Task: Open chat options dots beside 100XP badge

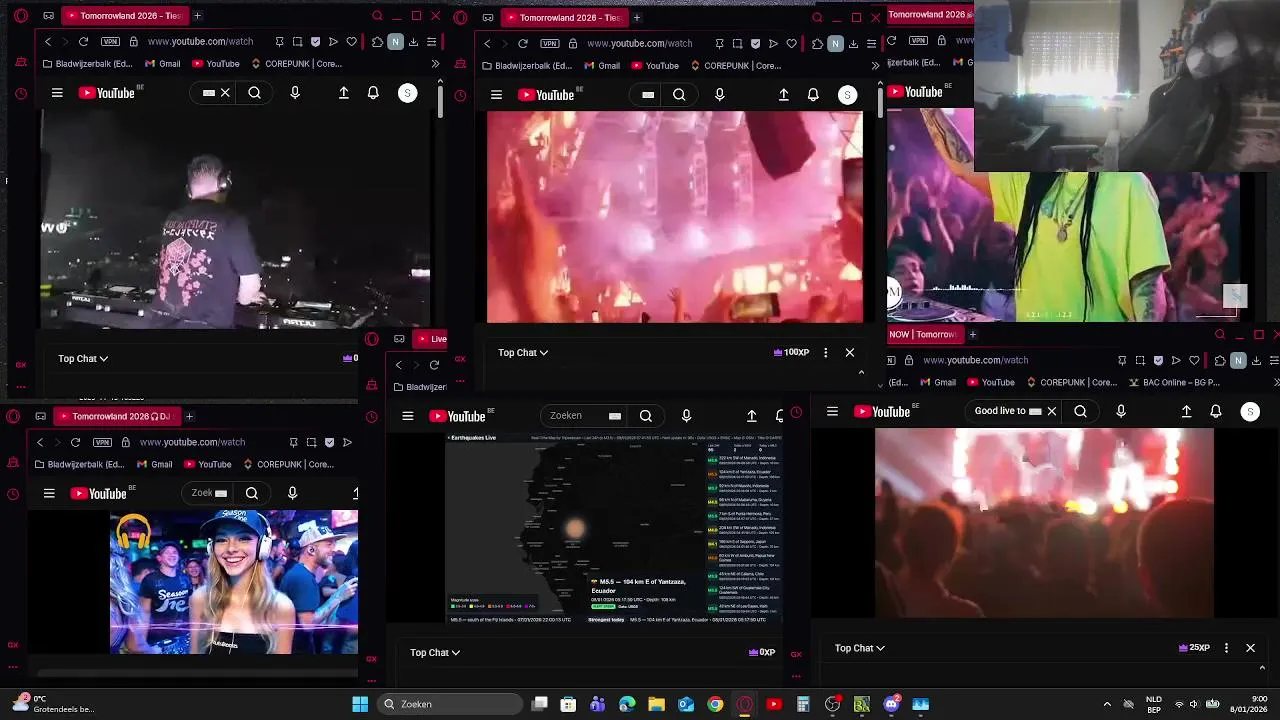Action: coord(825,352)
